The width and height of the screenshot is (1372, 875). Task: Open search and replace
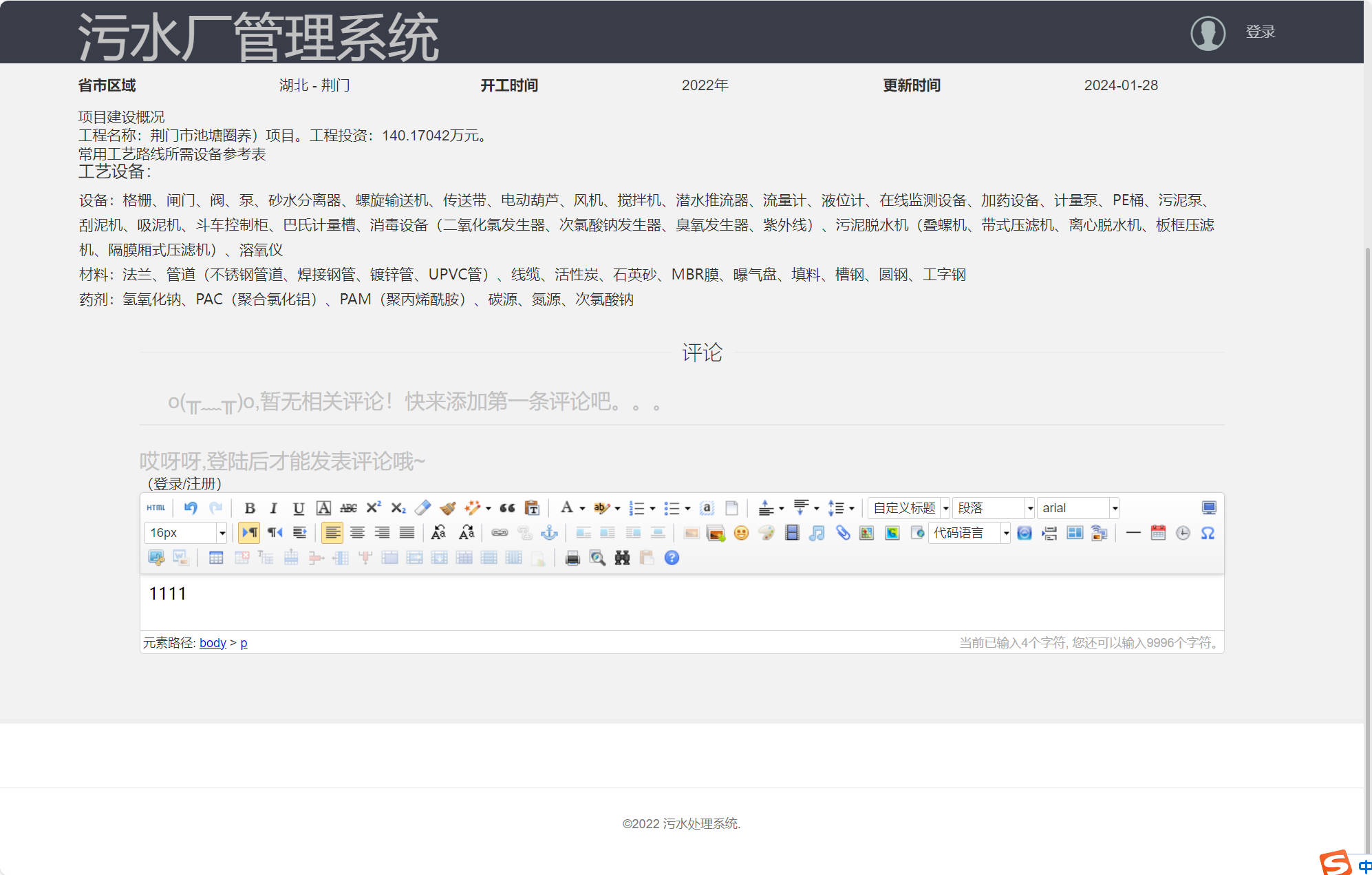point(621,558)
